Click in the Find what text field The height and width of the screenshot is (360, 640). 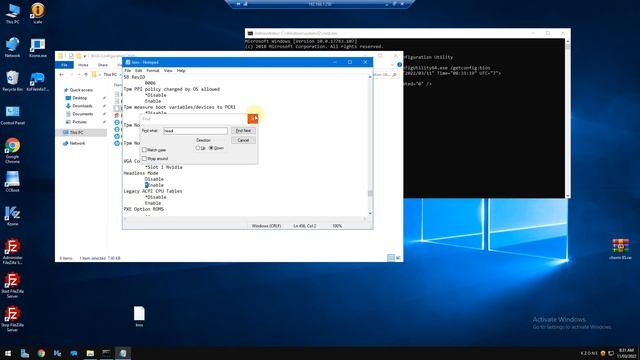pyautogui.click(x=195, y=131)
